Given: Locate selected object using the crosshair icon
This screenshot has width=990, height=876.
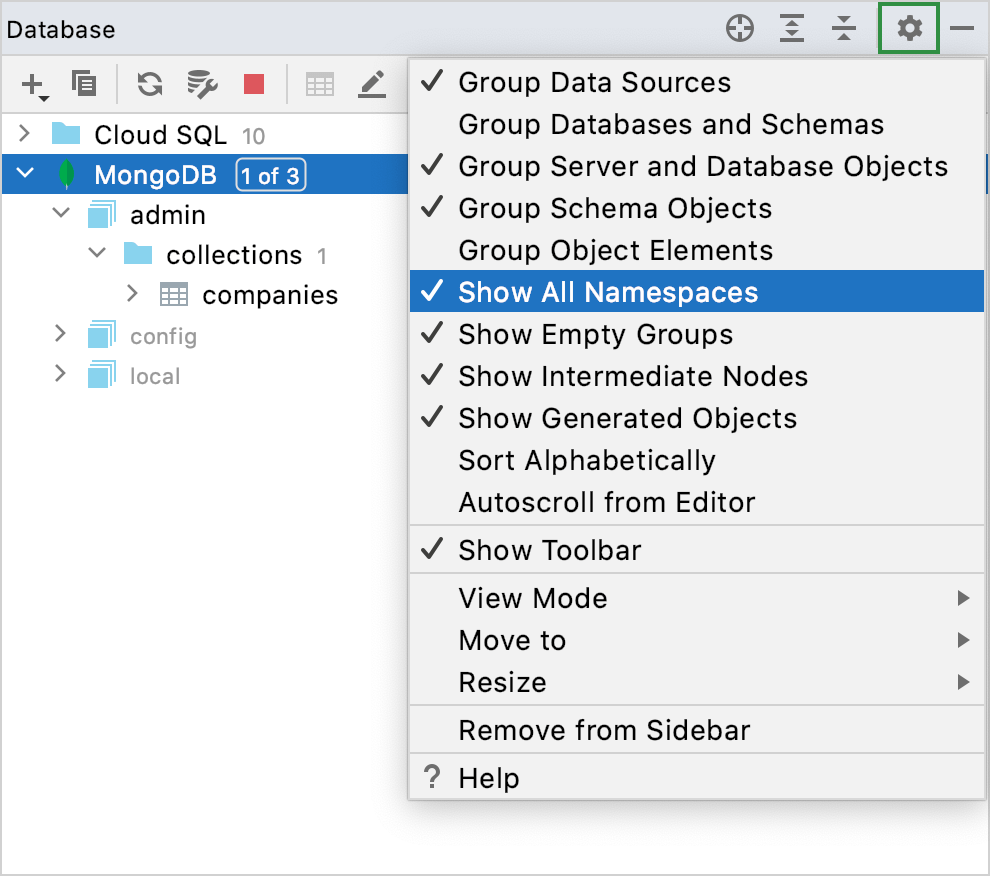Looking at the screenshot, I should pyautogui.click(x=740, y=29).
